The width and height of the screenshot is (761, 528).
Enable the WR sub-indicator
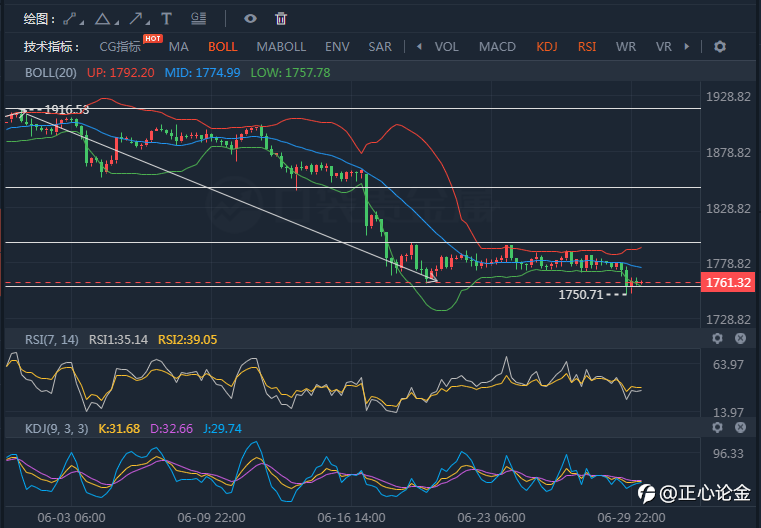(626, 47)
